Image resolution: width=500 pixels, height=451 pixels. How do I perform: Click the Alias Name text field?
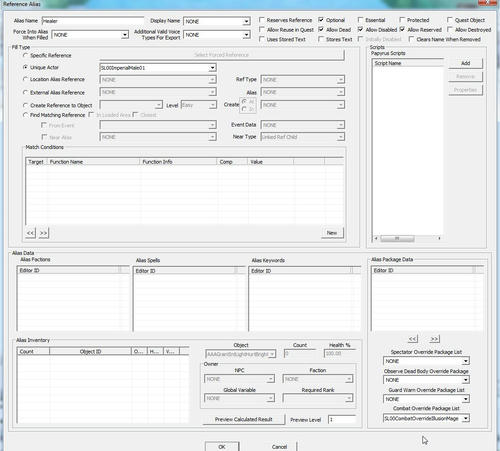[93, 21]
